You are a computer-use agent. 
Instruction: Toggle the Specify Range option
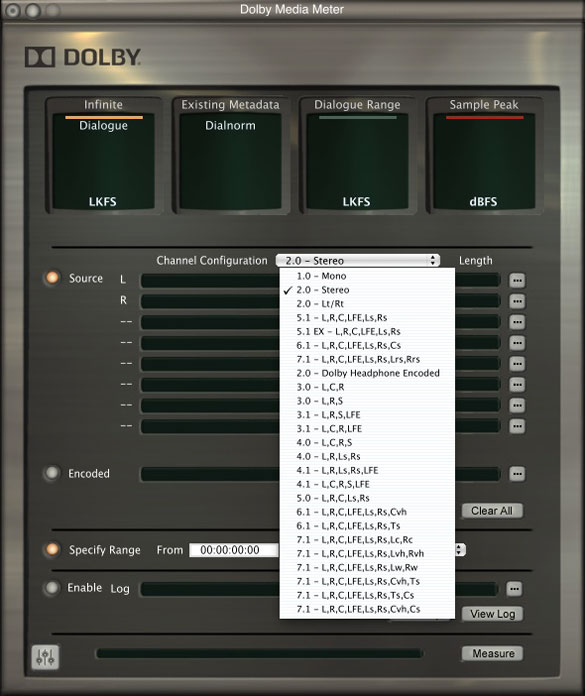pyautogui.click(x=52, y=550)
